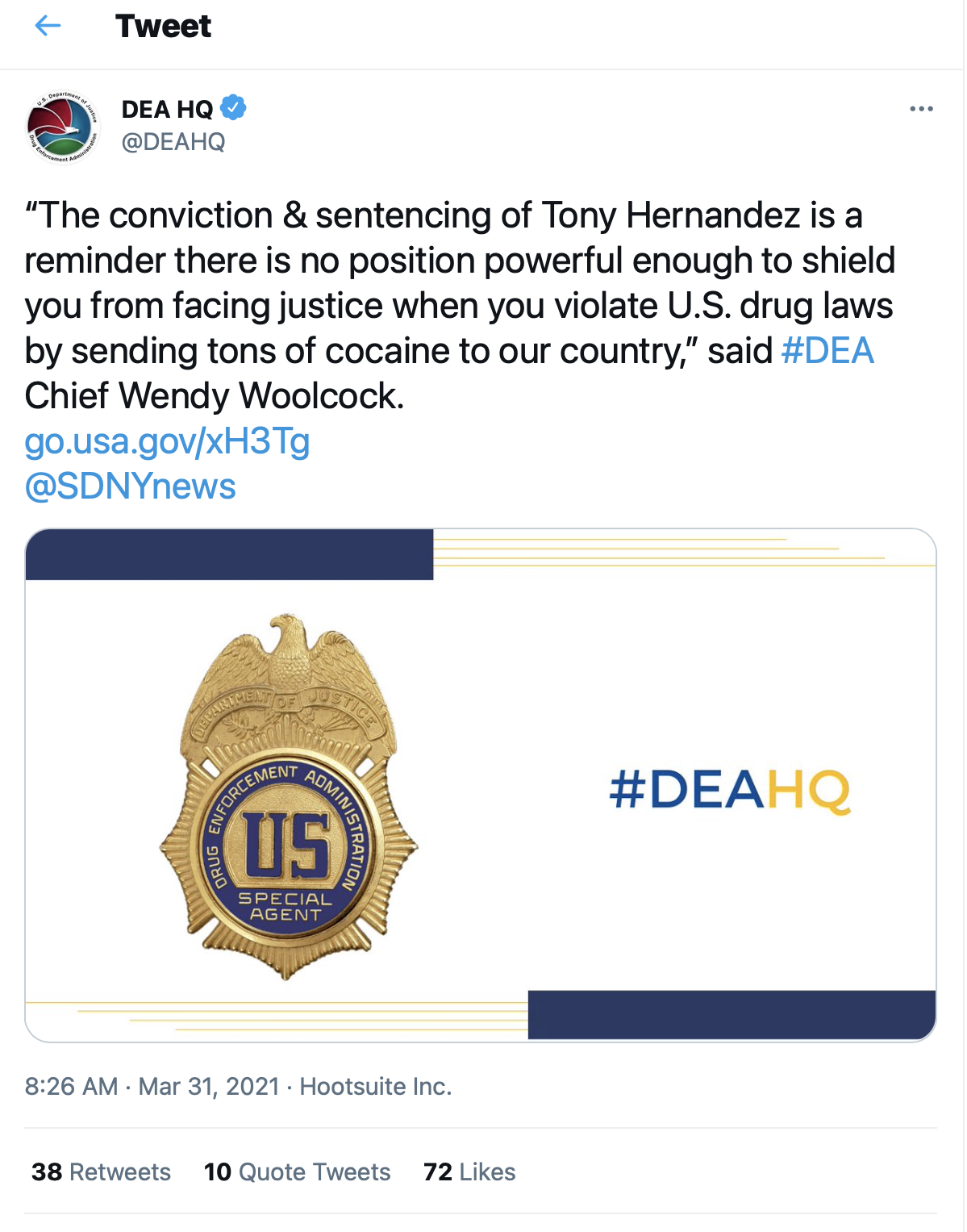Open the 8:26 AM timestamp

click(71, 1087)
